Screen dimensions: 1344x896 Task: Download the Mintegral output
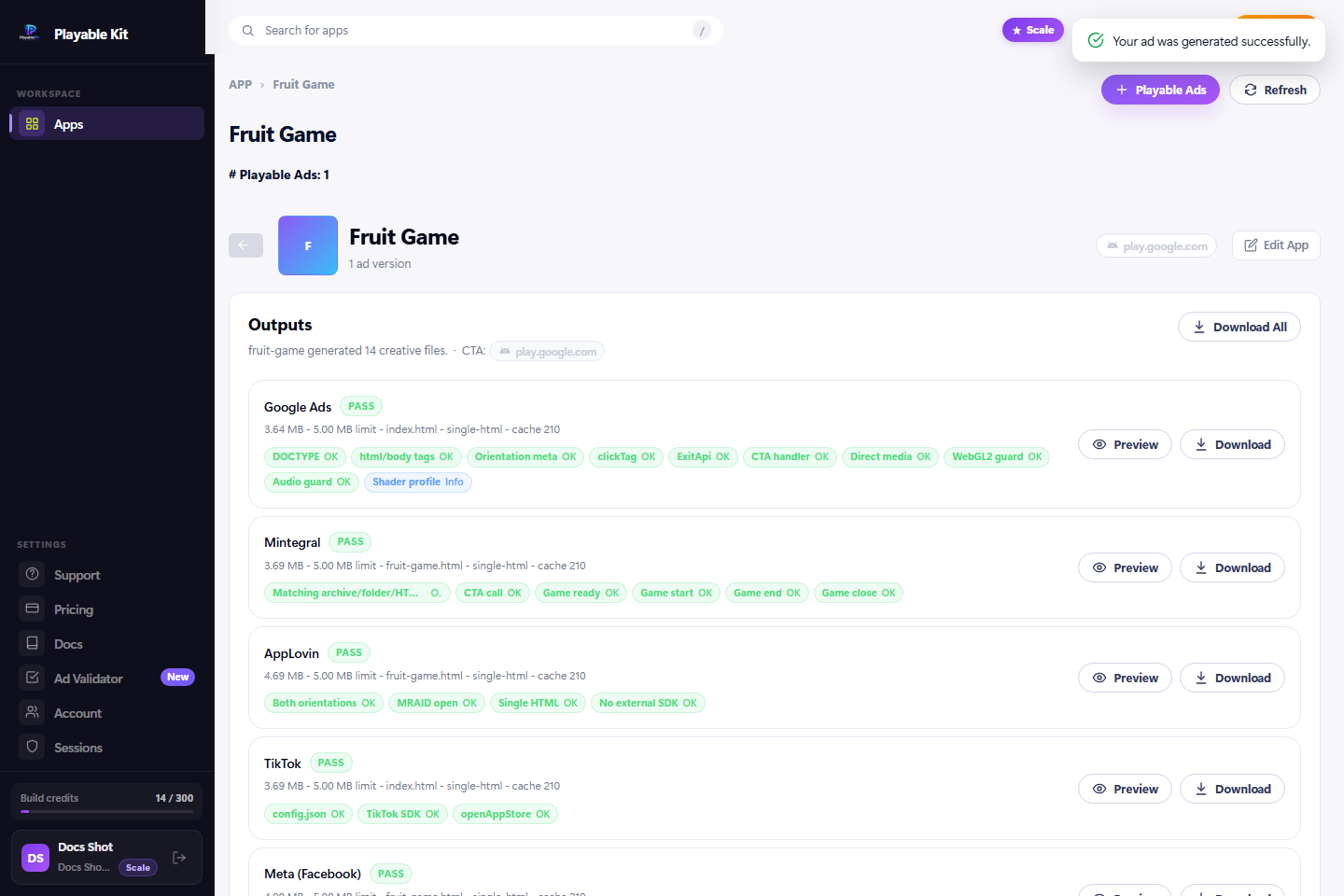pos(1232,567)
